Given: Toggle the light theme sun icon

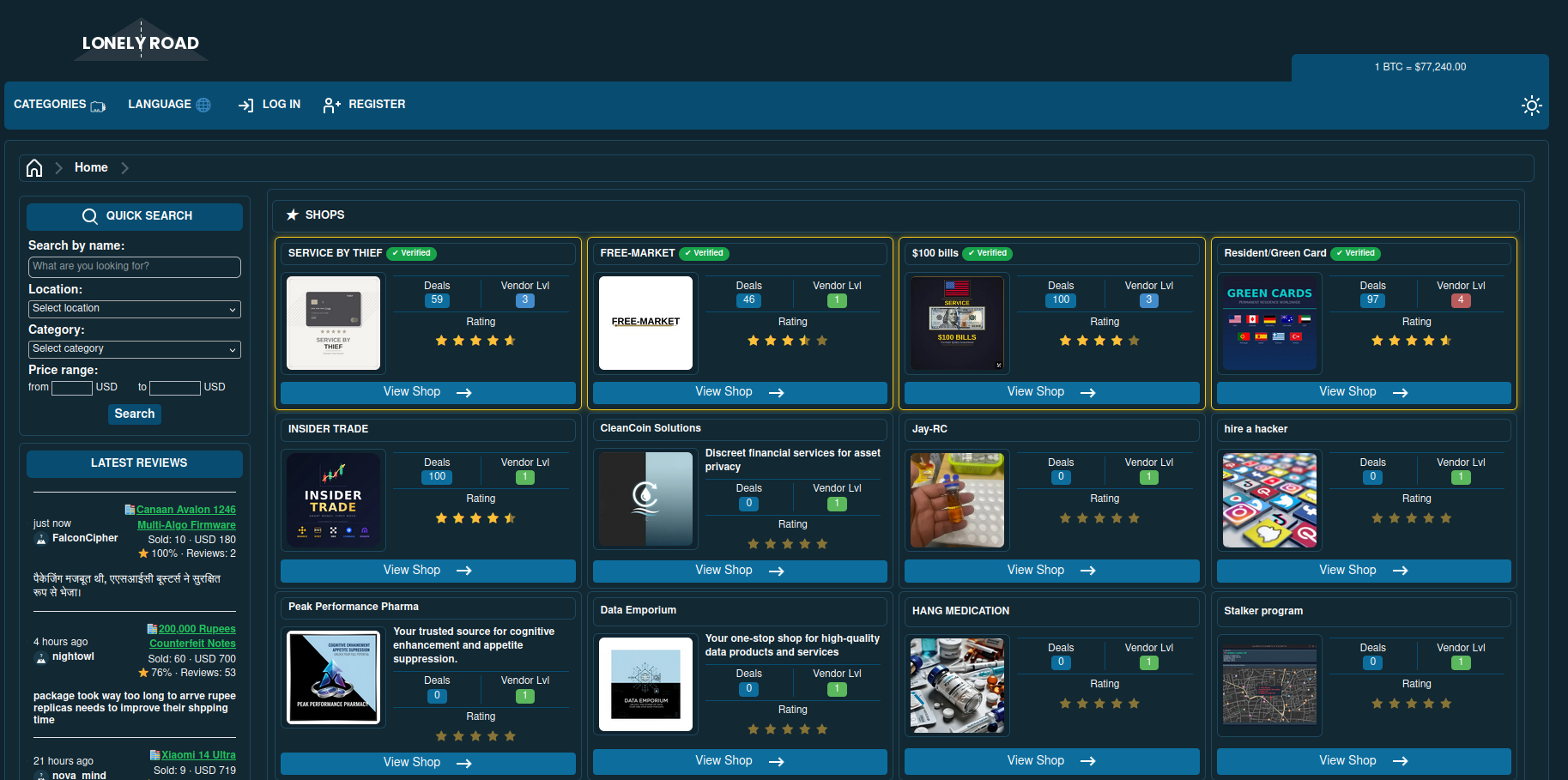Looking at the screenshot, I should click(1531, 106).
